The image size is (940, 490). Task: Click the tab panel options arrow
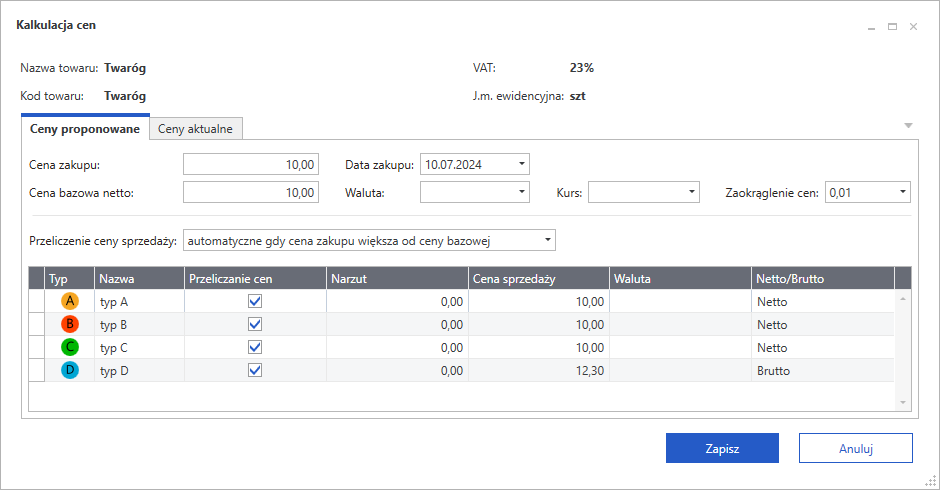point(908,126)
